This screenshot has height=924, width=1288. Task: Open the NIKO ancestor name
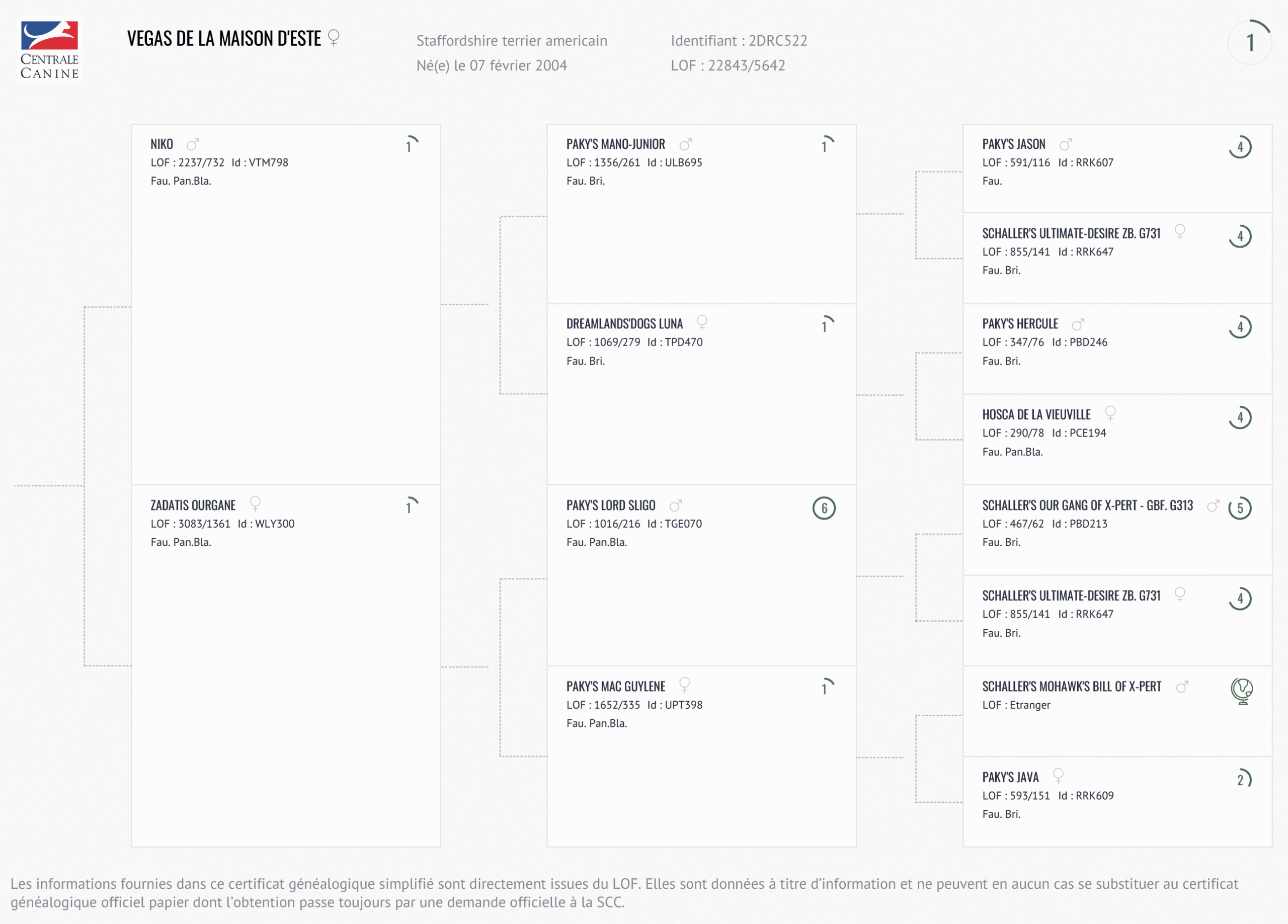coord(162,144)
